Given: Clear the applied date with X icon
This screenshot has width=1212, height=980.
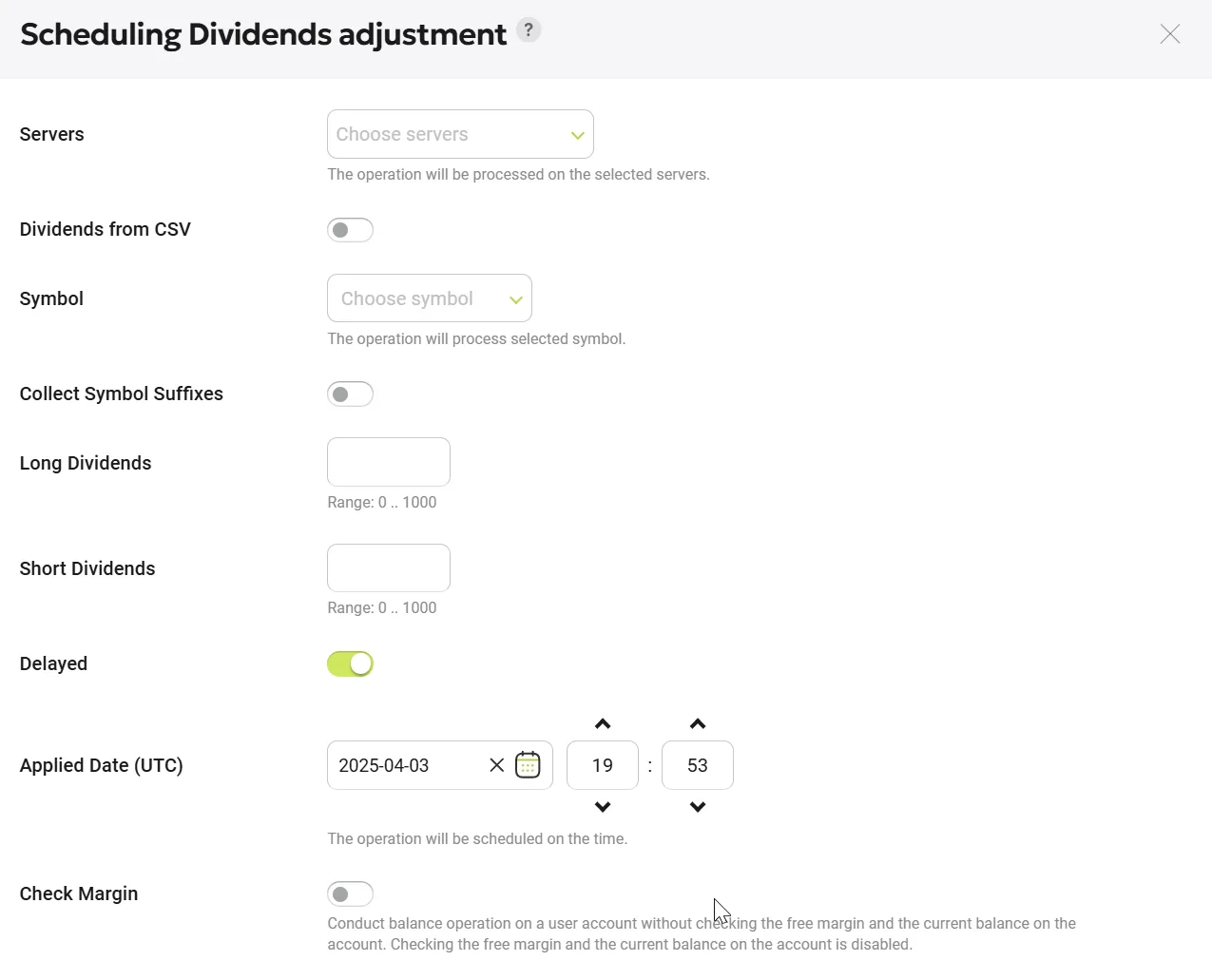Looking at the screenshot, I should point(496,765).
